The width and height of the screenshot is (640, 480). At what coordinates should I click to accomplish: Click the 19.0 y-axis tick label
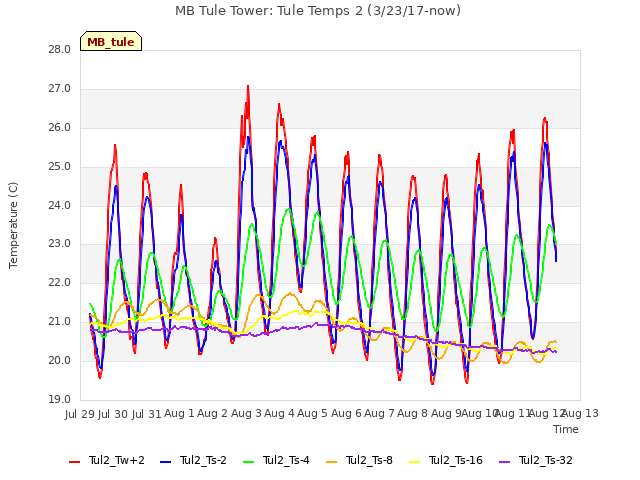60,399
